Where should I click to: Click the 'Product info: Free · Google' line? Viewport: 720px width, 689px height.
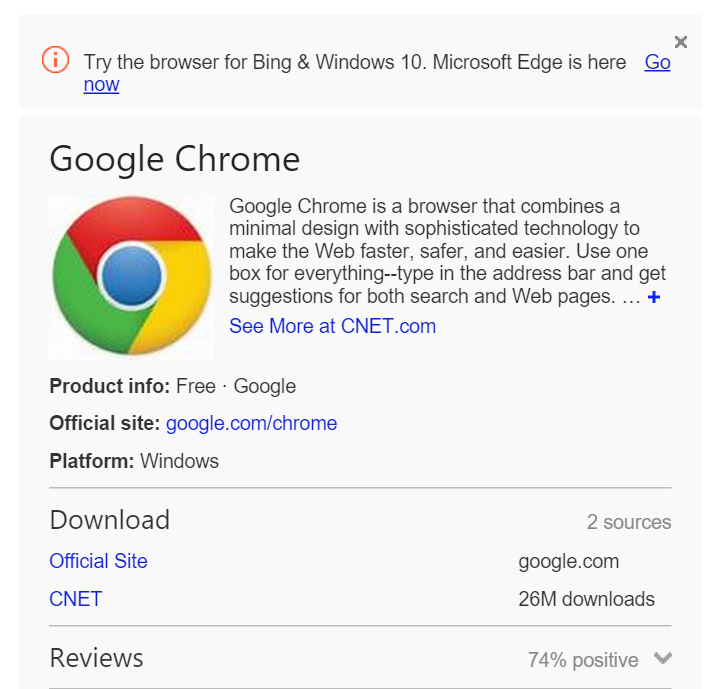173,386
